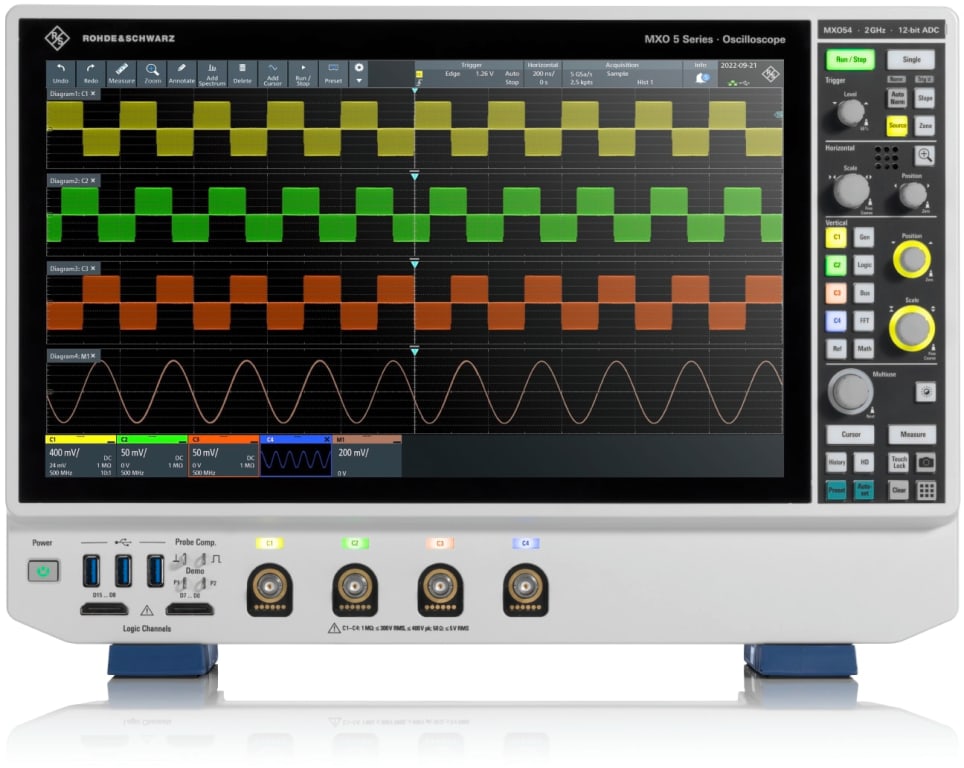Toggle channel C1 hardware button

click(x=837, y=237)
